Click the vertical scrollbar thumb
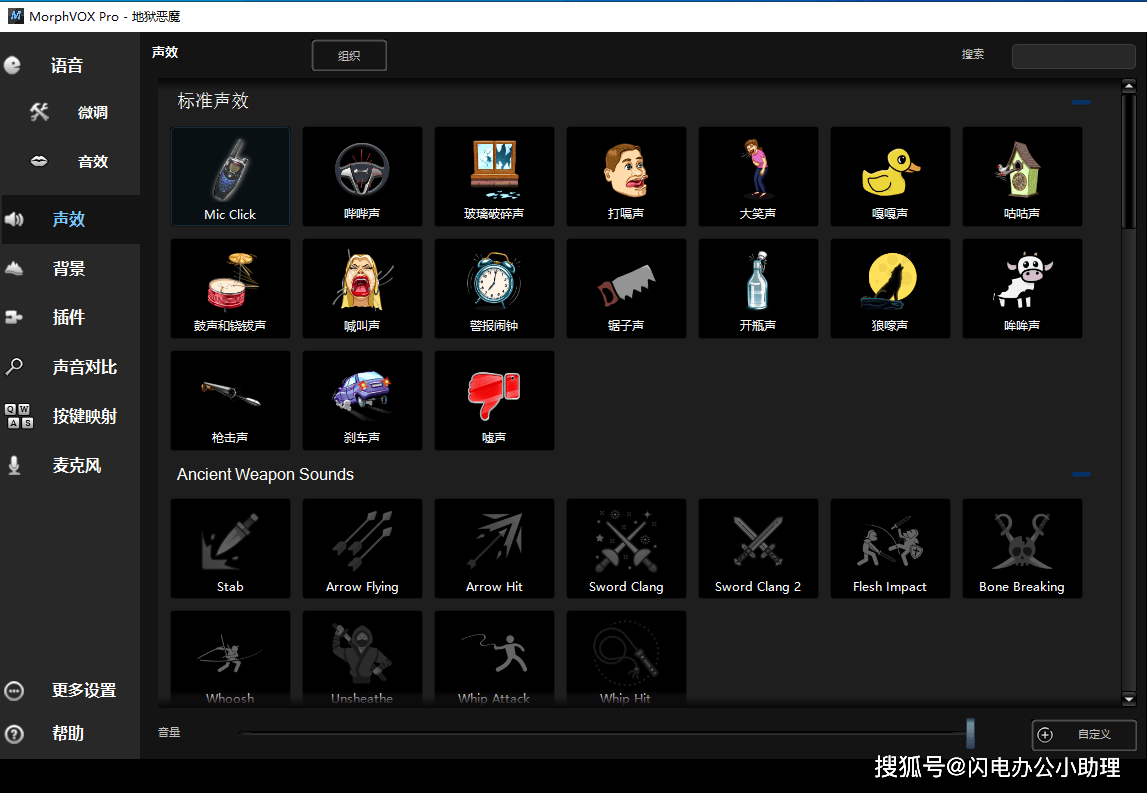The image size is (1147, 793). click(1129, 161)
